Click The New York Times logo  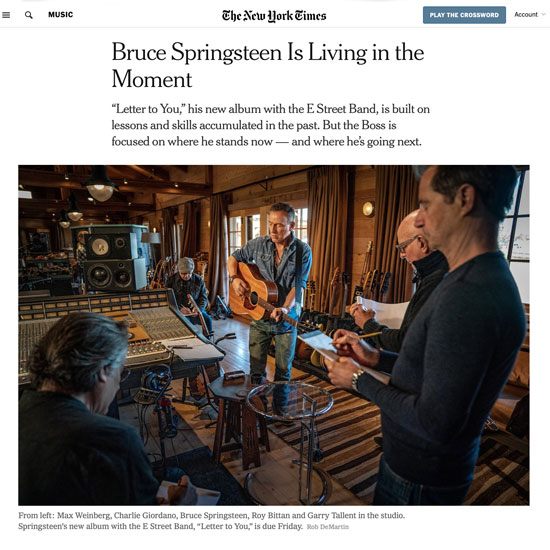(x=274, y=16)
